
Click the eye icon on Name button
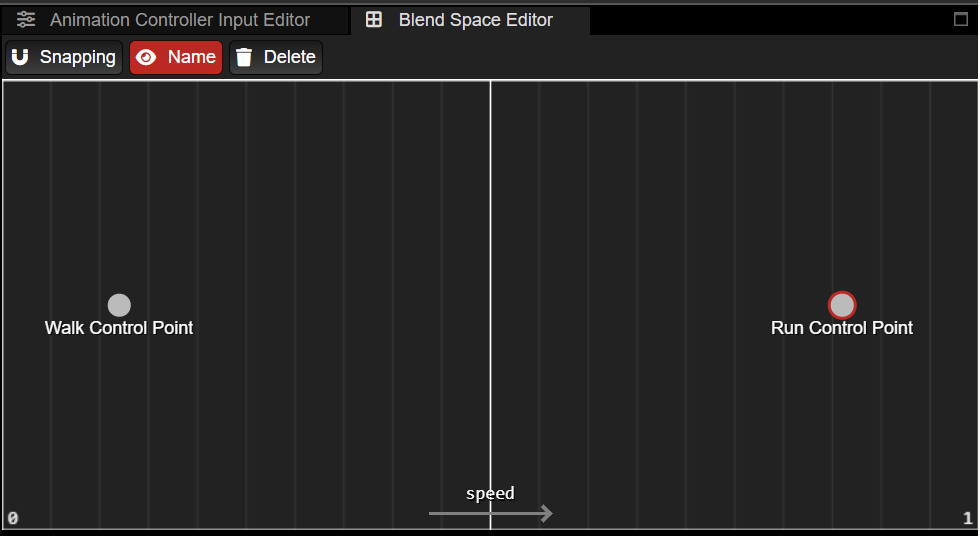point(146,57)
